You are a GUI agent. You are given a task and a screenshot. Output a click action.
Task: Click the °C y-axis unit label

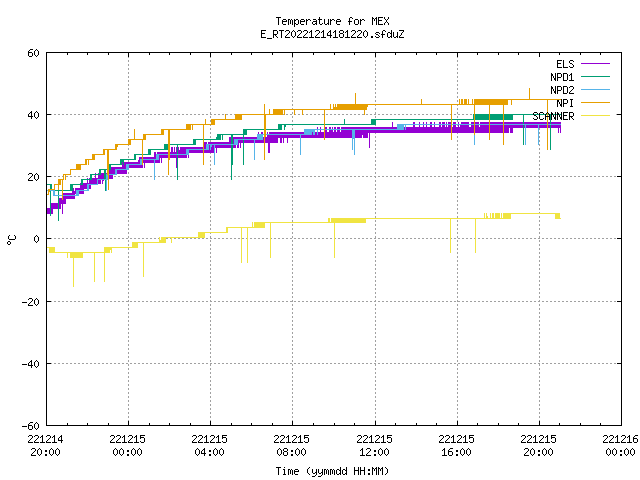[x=11, y=240]
